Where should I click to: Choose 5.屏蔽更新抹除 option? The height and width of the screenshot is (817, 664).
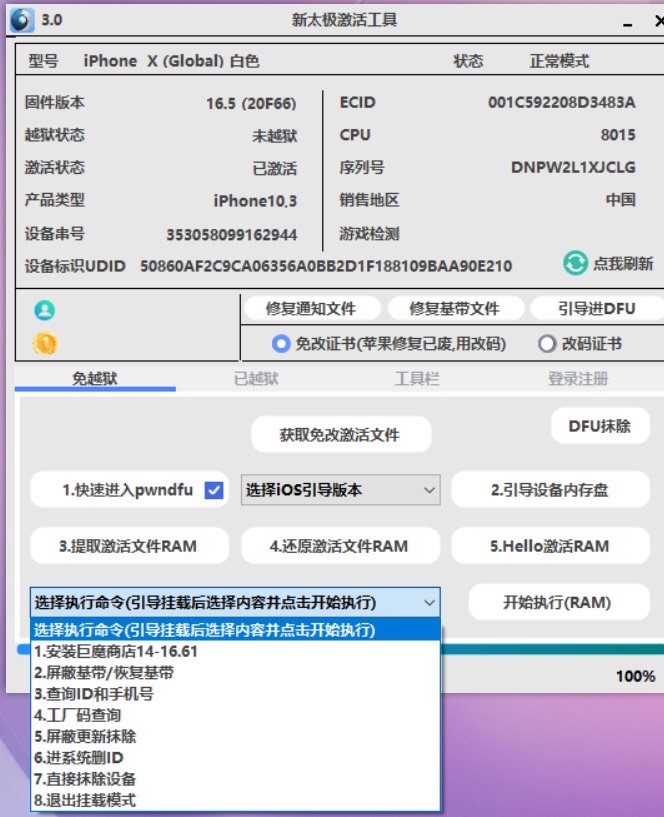[236, 736]
